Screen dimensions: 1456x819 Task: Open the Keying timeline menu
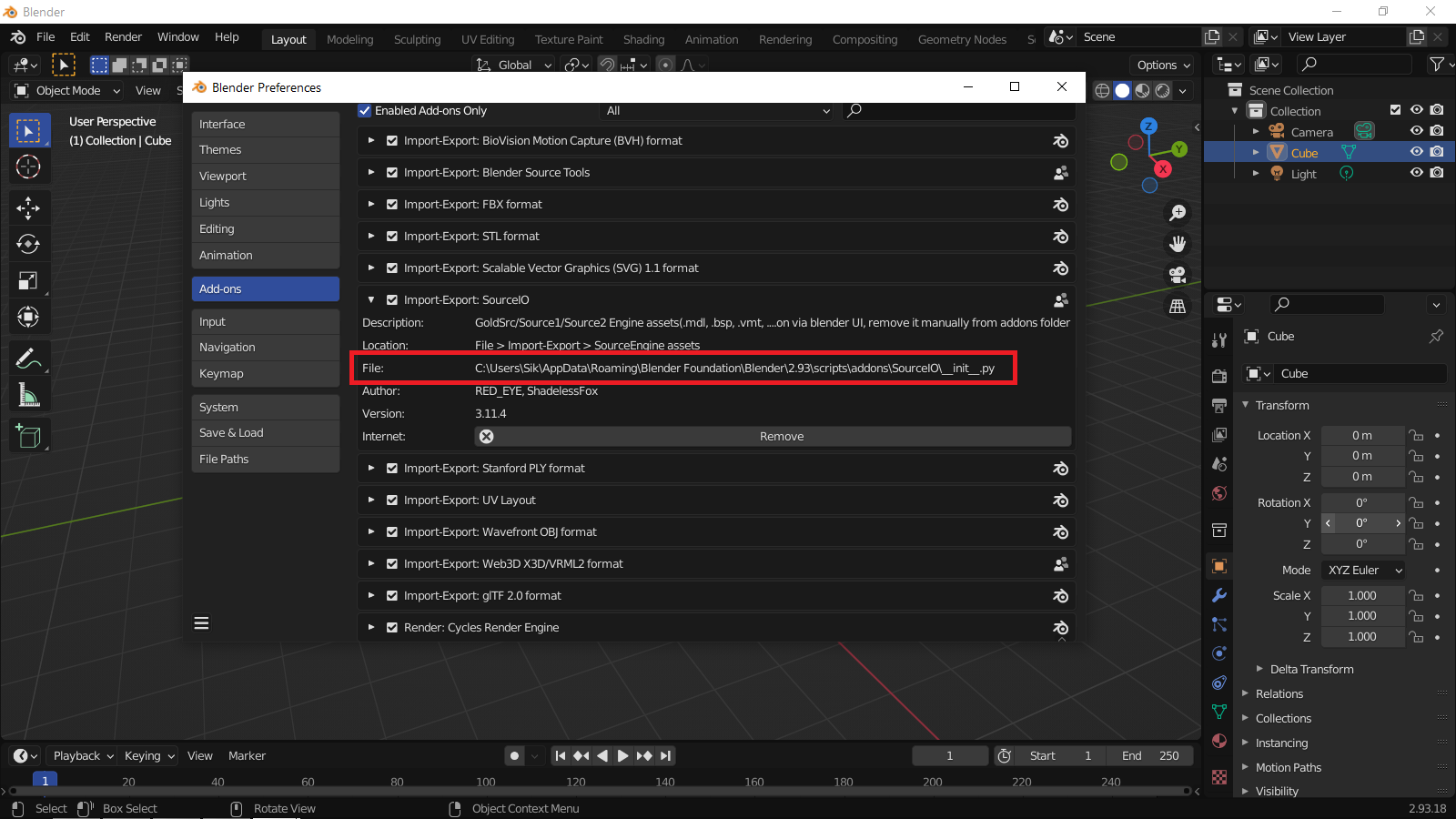pyautogui.click(x=149, y=756)
